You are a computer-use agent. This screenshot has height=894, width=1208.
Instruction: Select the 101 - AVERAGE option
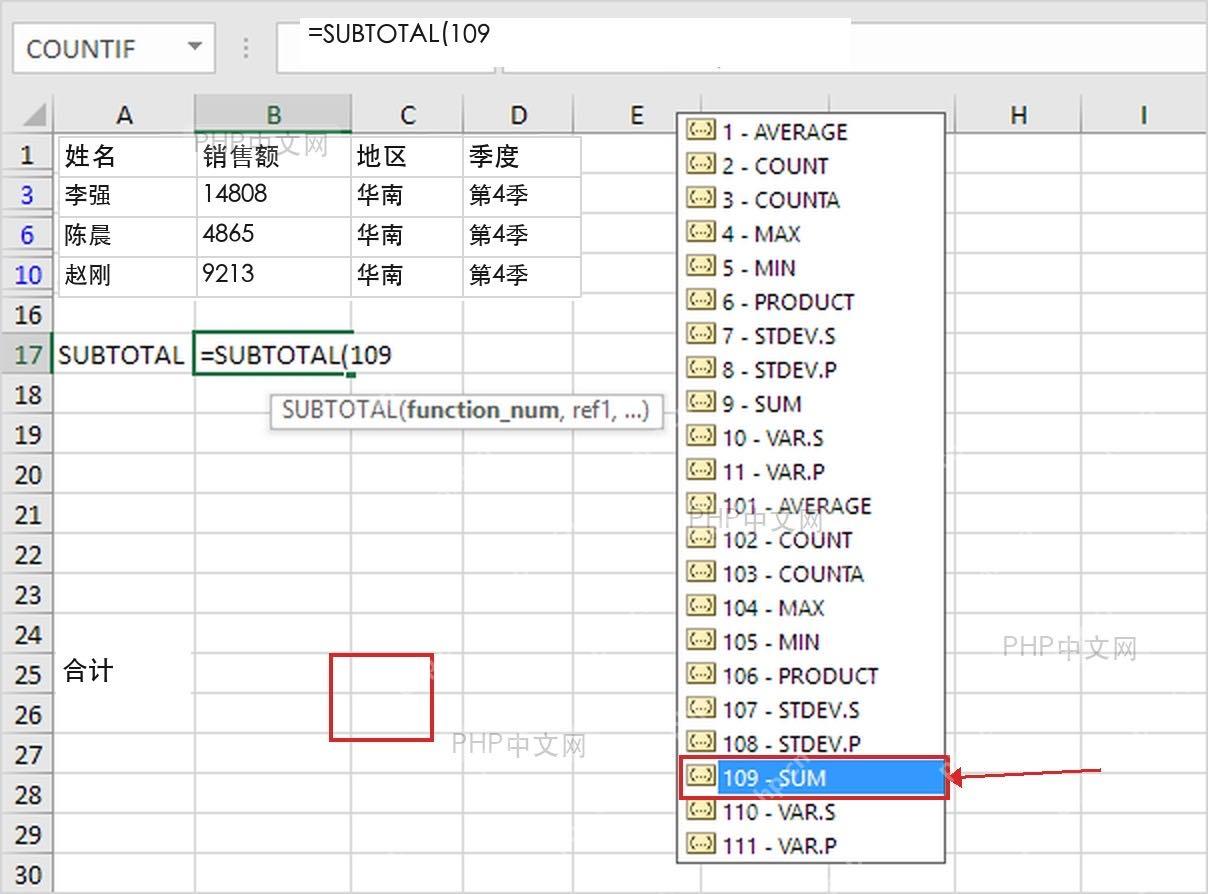coord(811,506)
